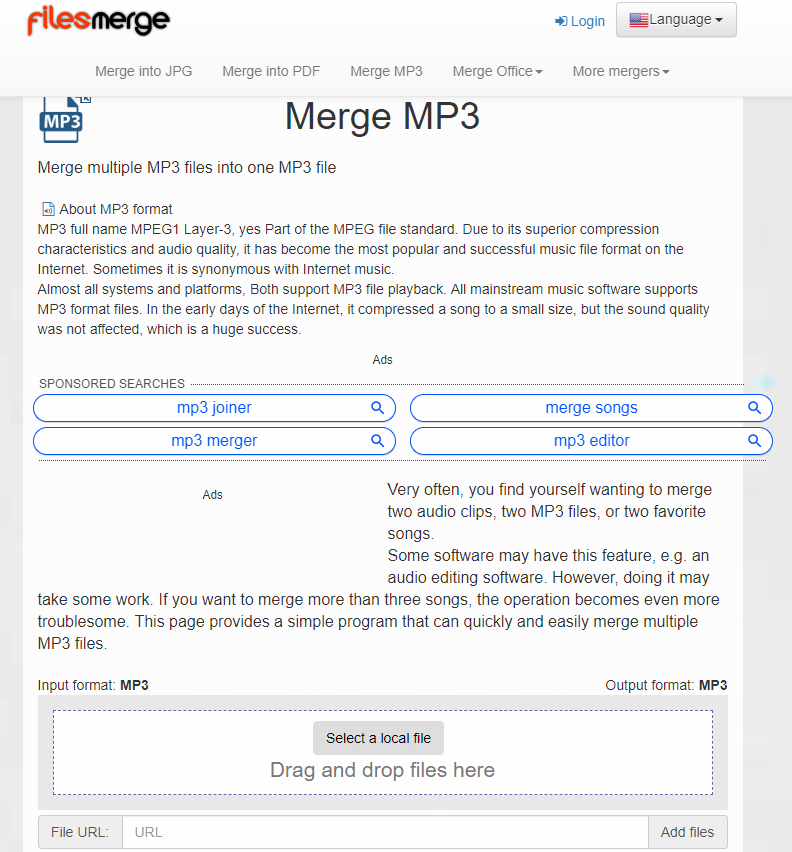Click the Output format: MP3 label
The width and height of the screenshot is (792, 852).
(x=666, y=685)
